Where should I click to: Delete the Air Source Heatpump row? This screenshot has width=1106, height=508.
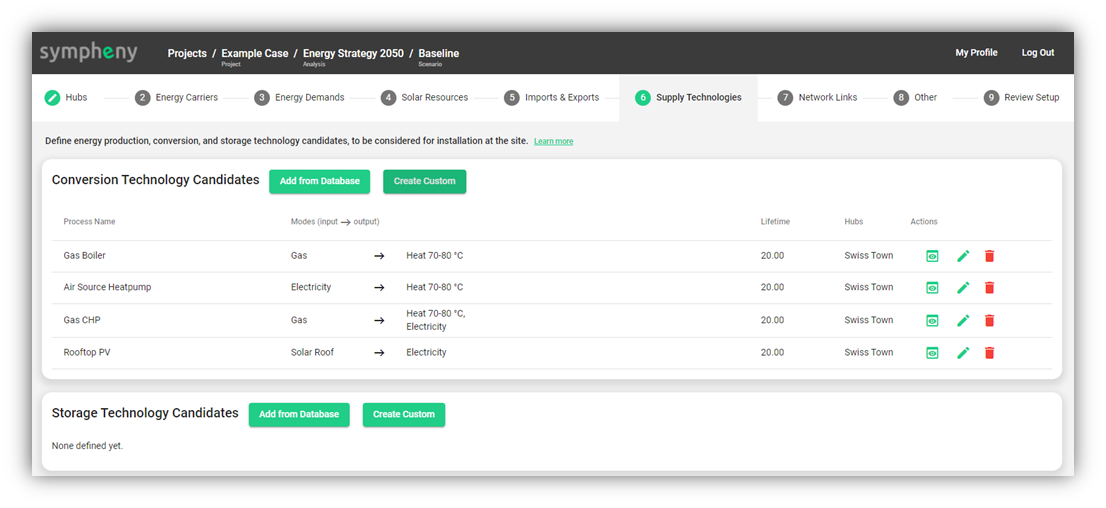click(x=989, y=288)
